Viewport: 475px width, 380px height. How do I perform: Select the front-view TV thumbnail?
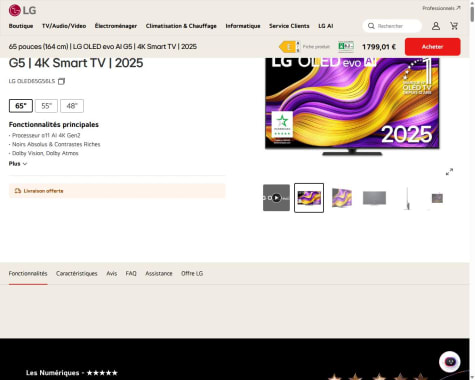click(x=309, y=198)
